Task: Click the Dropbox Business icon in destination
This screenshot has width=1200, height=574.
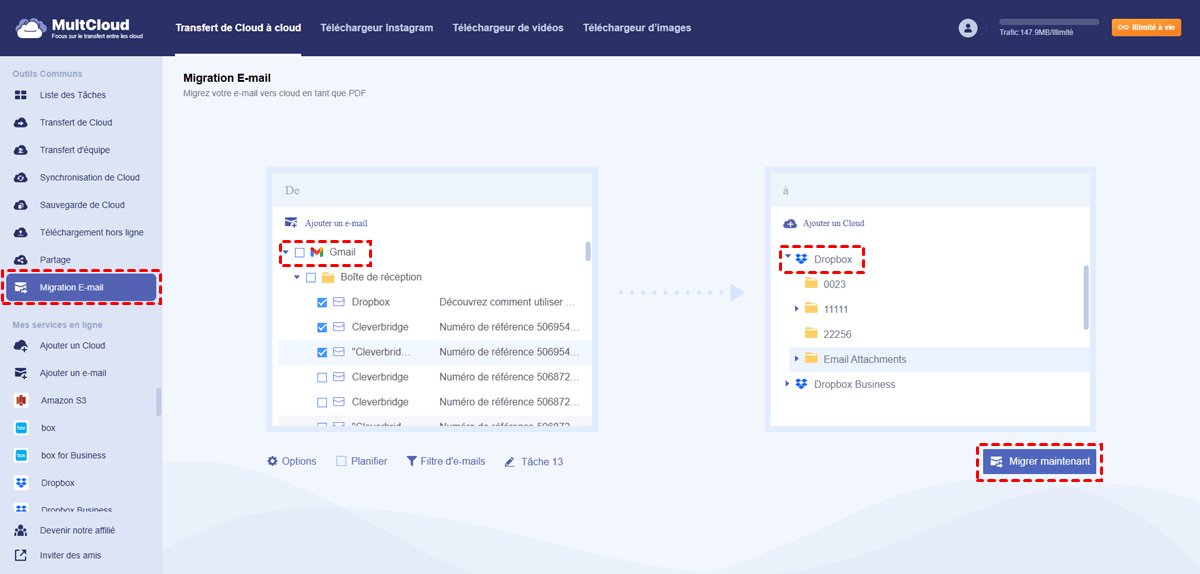Action: coord(801,384)
